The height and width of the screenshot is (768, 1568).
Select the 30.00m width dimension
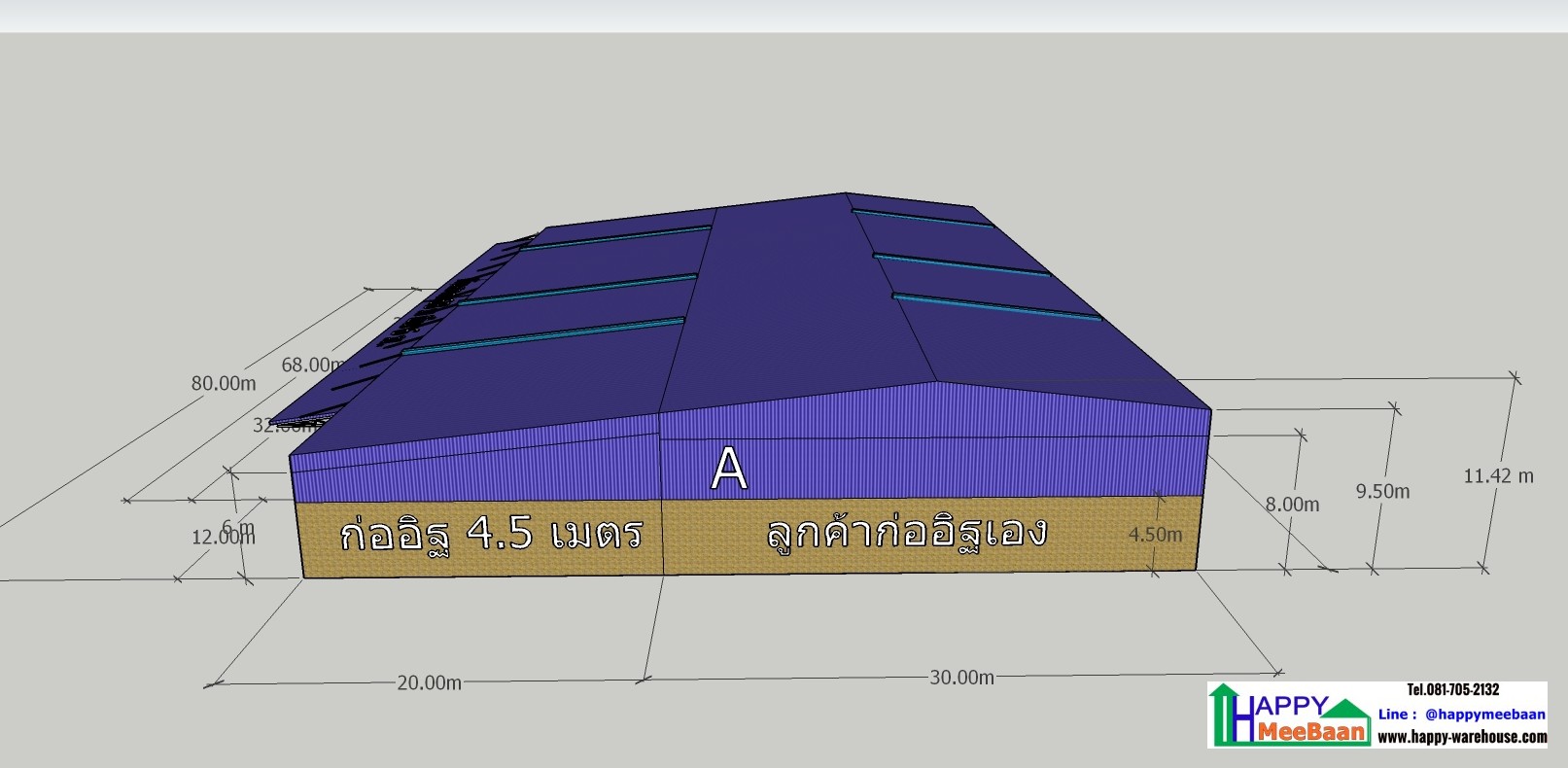click(961, 677)
